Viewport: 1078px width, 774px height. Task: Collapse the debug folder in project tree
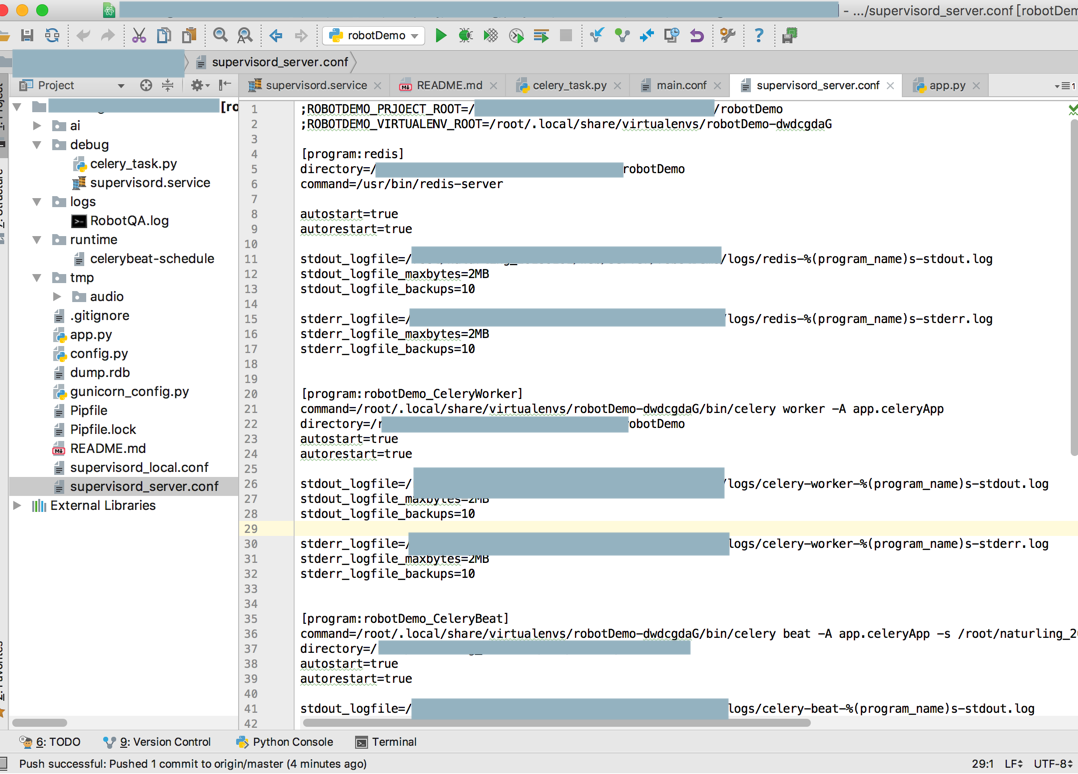(37, 145)
